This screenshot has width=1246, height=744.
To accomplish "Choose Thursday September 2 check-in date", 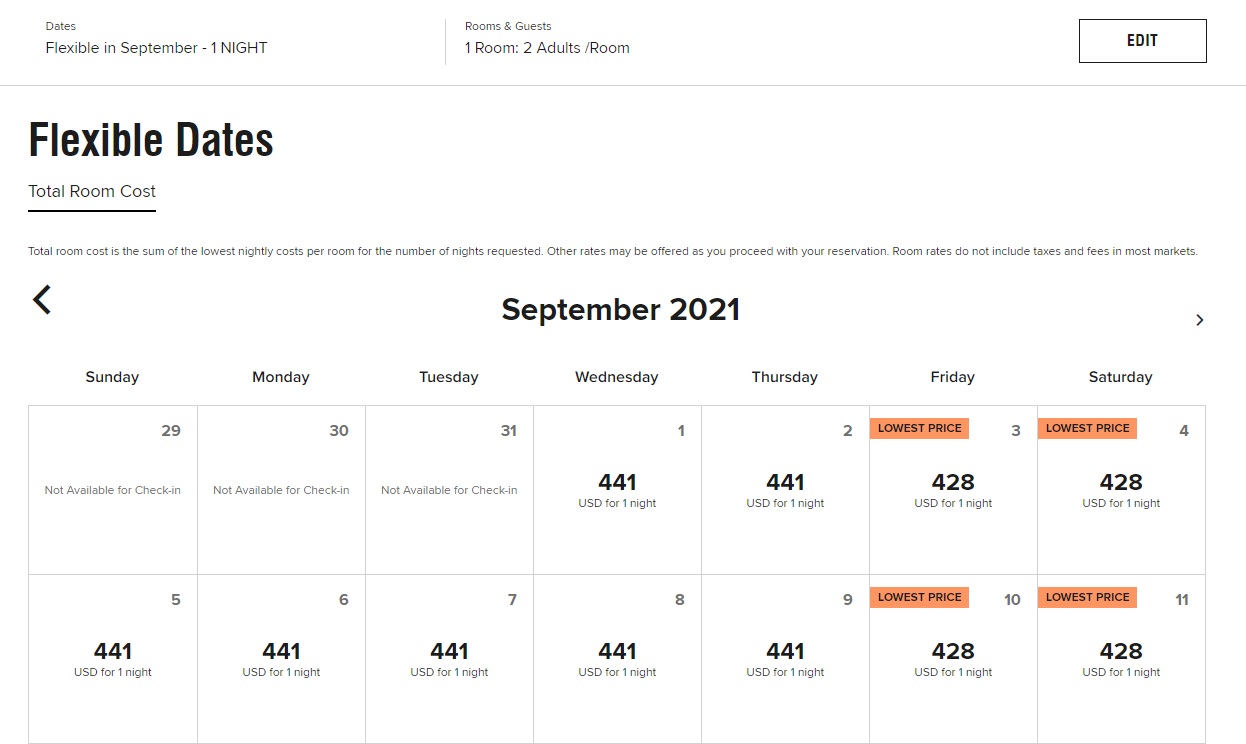I will pos(785,490).
